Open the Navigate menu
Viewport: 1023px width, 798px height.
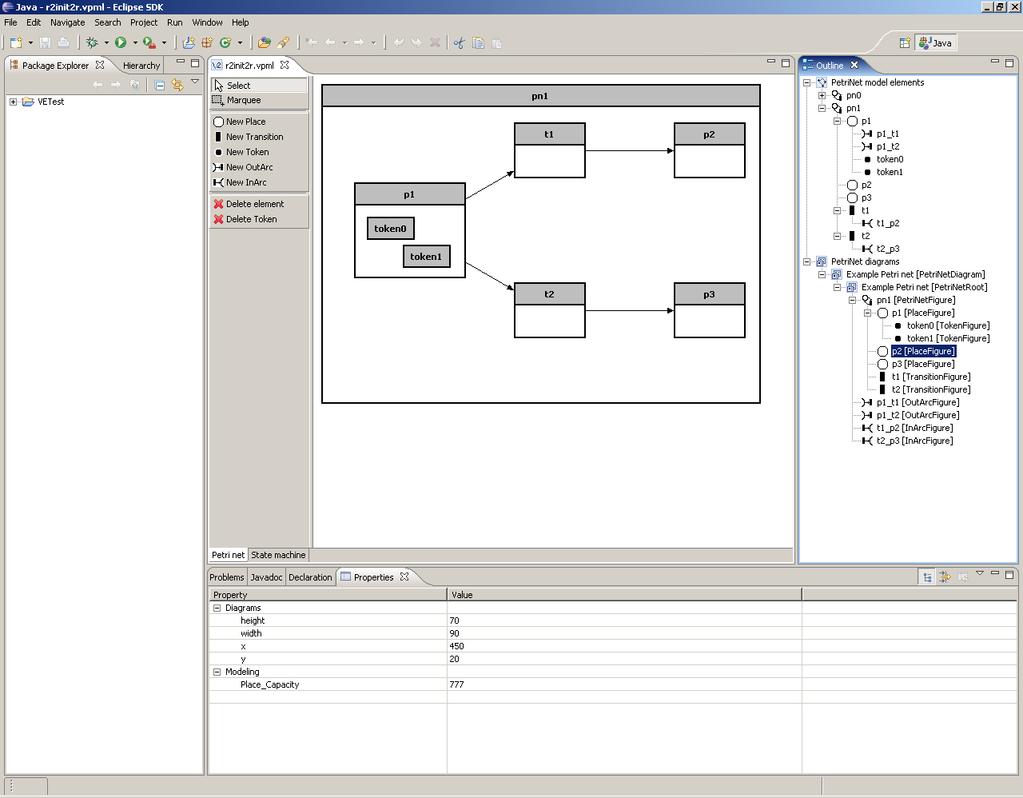tap(68, 22)
